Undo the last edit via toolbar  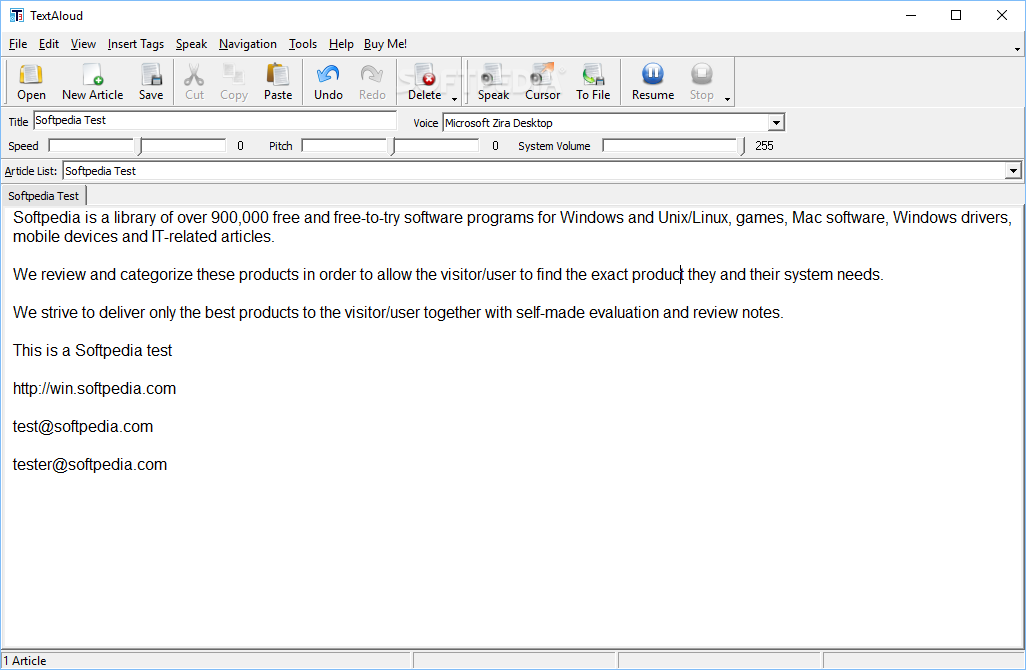(328, 82)
